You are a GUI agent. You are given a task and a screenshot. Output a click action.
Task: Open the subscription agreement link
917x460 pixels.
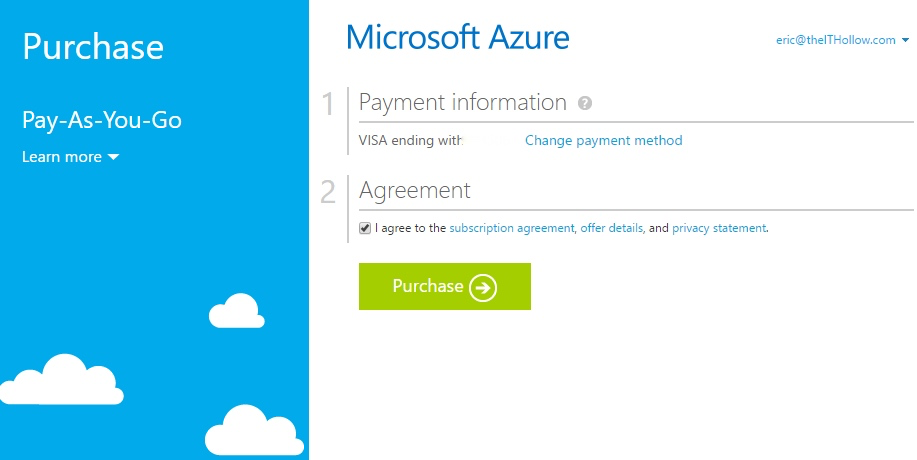tap(511, 228)
